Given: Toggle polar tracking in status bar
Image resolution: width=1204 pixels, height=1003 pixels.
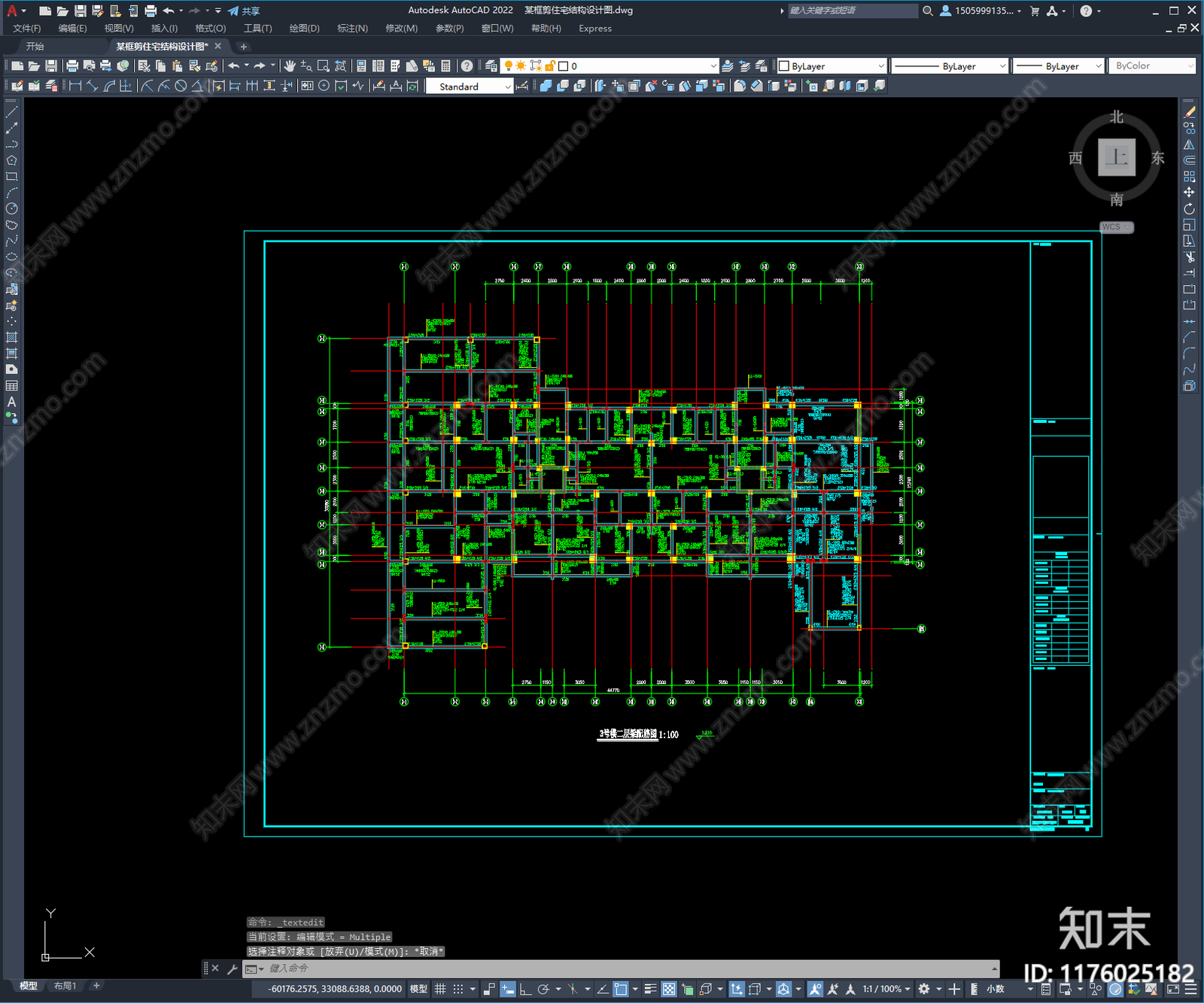Looking at the screenshot, I should 544,989.
